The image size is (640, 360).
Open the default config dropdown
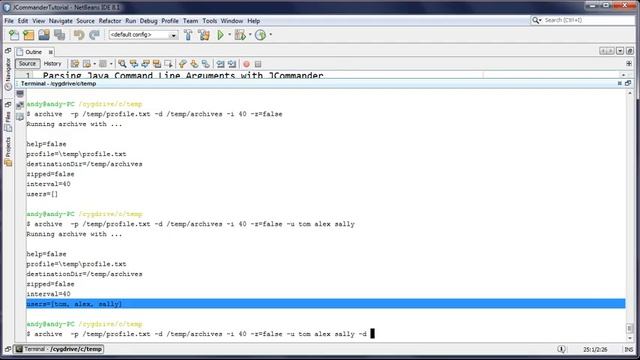pyautogui.click(x=173, y=36)
